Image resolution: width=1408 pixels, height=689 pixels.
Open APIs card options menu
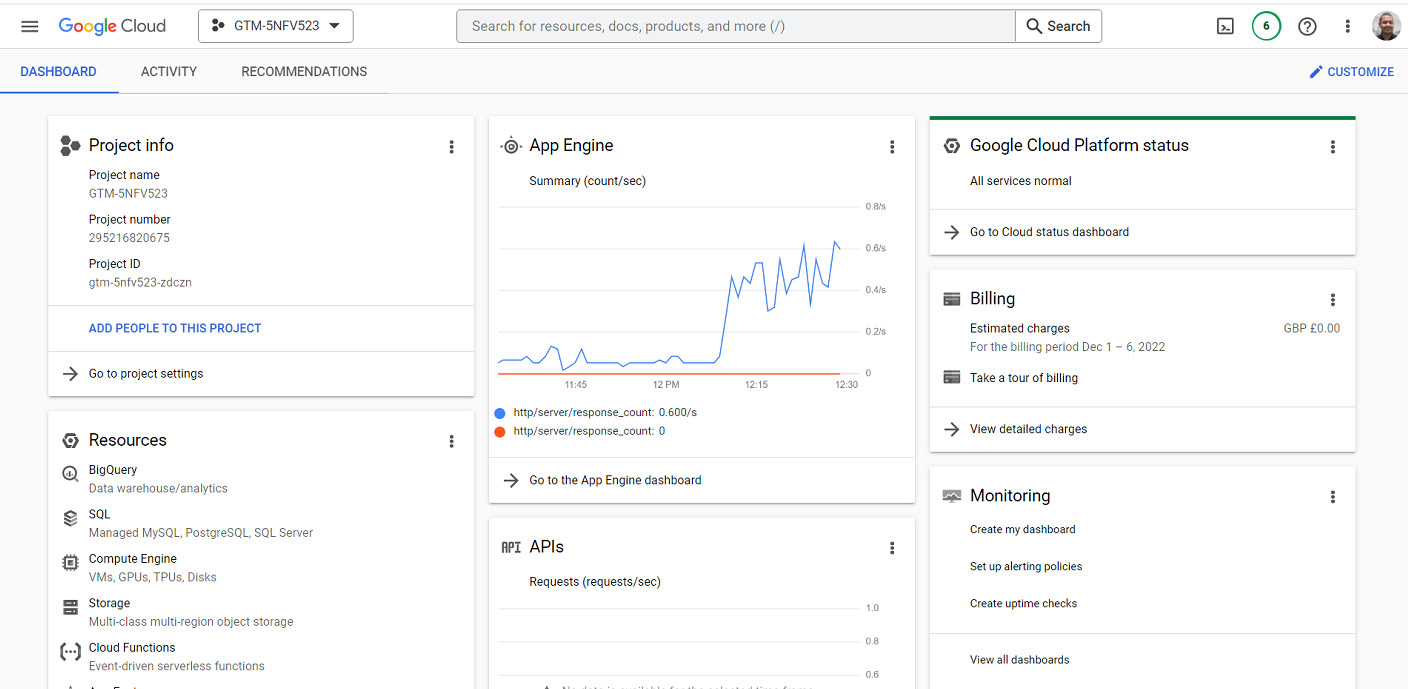click(x=892, y=548)
